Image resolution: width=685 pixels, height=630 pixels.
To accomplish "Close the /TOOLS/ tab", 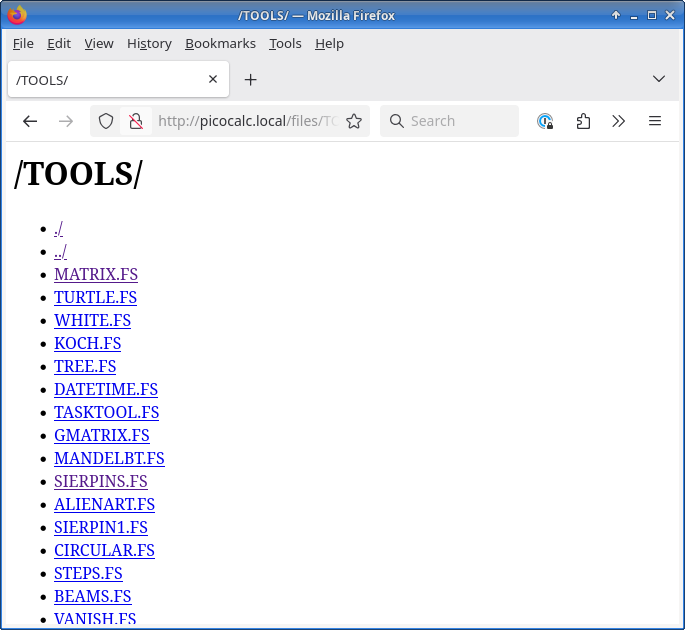I will [x=213, y=79].
